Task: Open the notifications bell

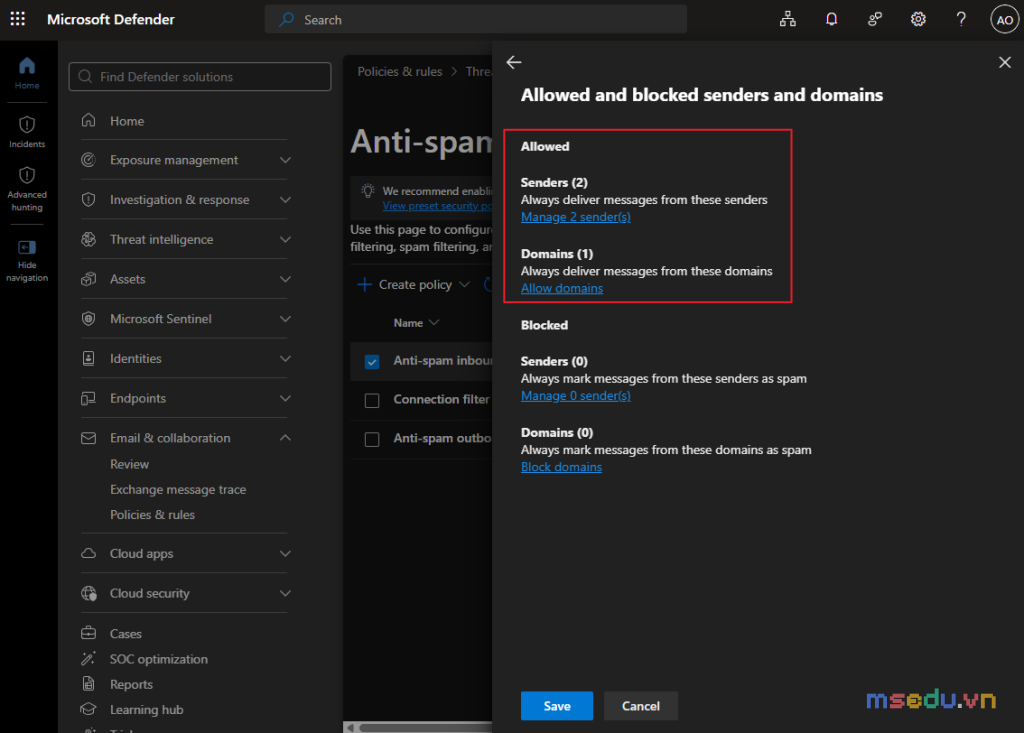Action: coord(831,20)
